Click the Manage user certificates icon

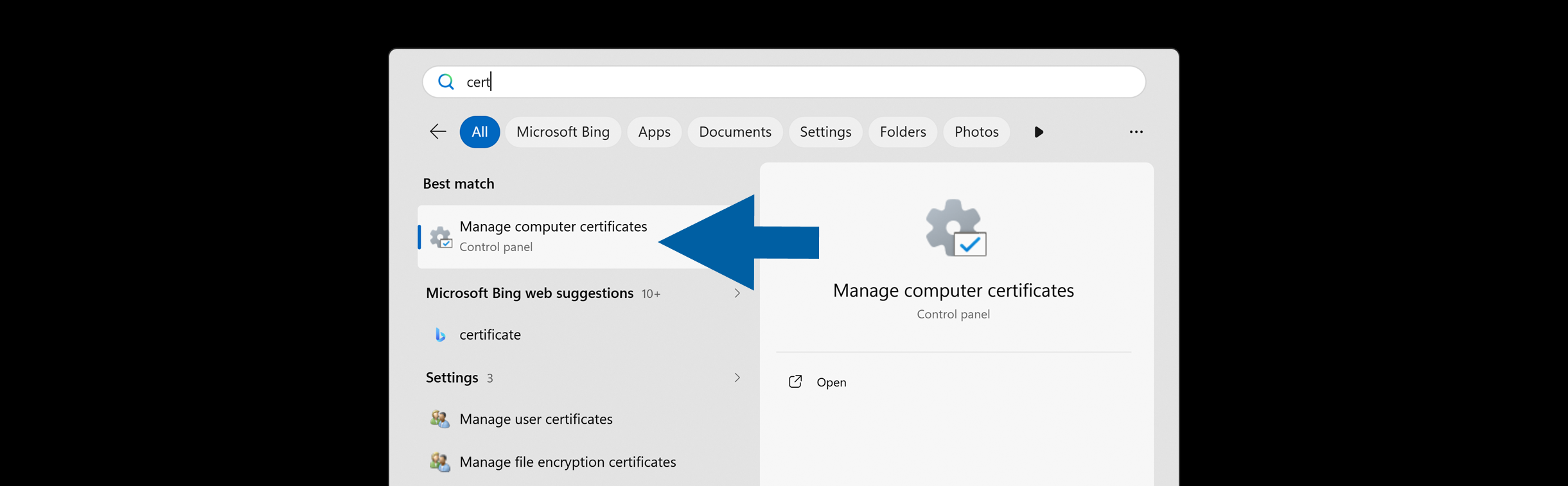pyautogui.click(x=440, y=419)
